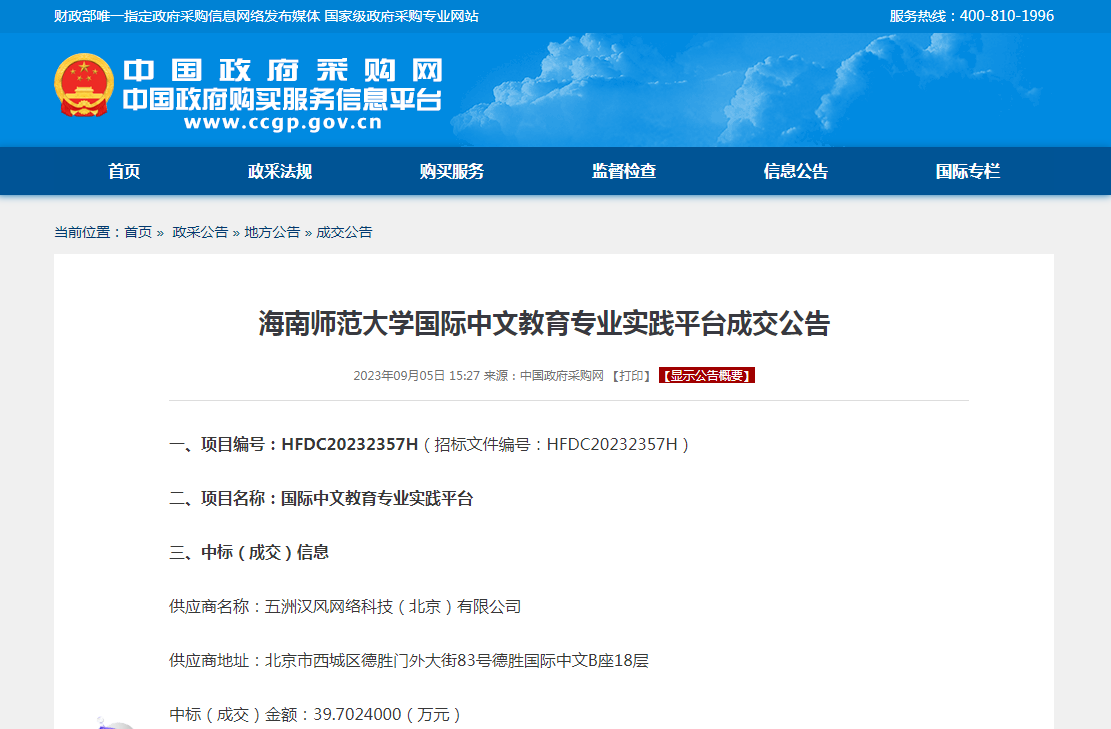1111x729 pixels.
Task: Click the 首页 breadcrumb link
Action: tap(138, 232)
